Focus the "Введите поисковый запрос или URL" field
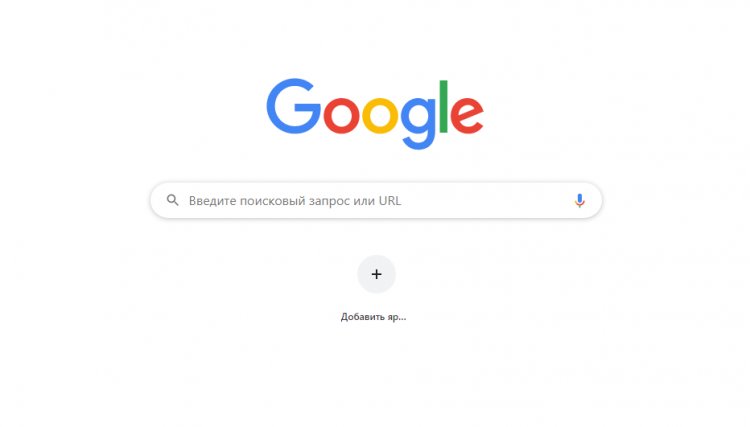Viewport: 750px width, 427px height. point(376,200)
